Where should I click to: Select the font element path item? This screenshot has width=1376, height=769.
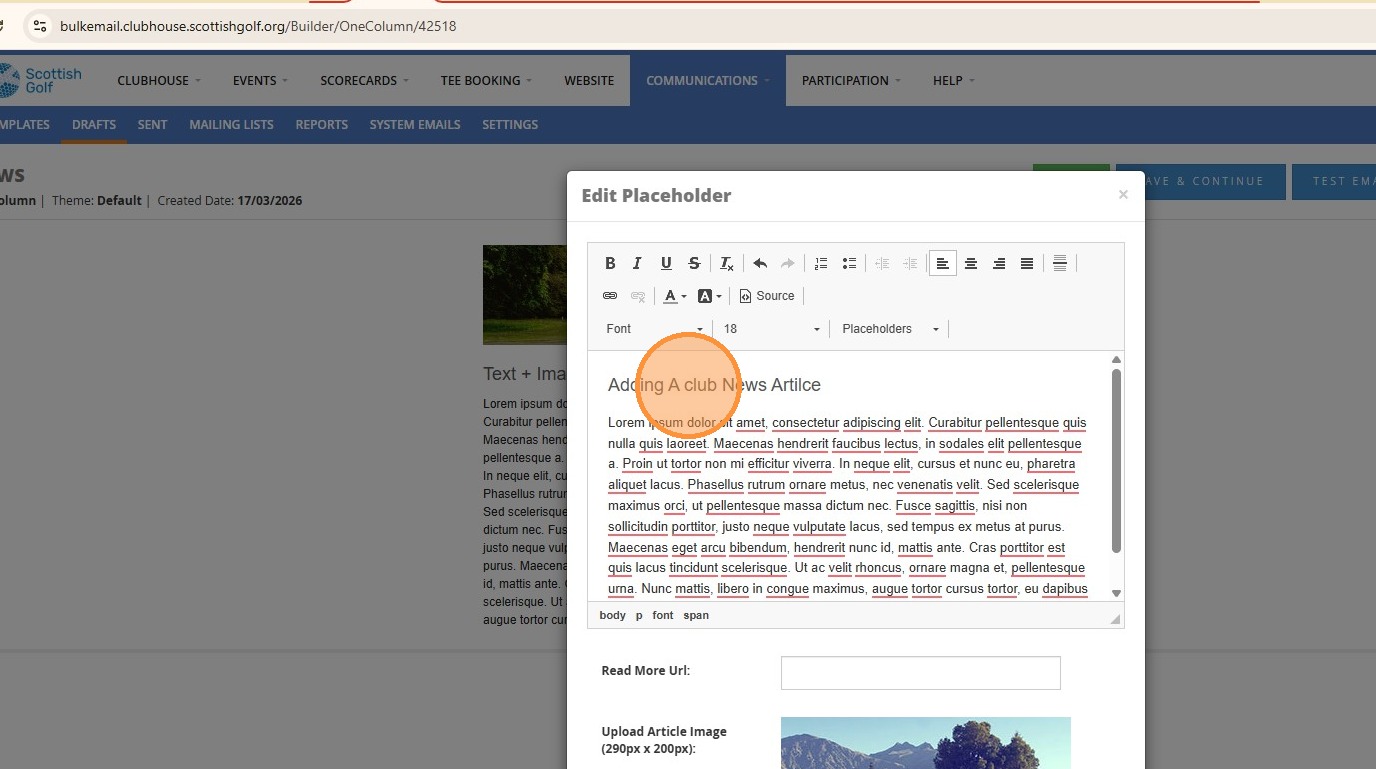(x=663, y=615)
